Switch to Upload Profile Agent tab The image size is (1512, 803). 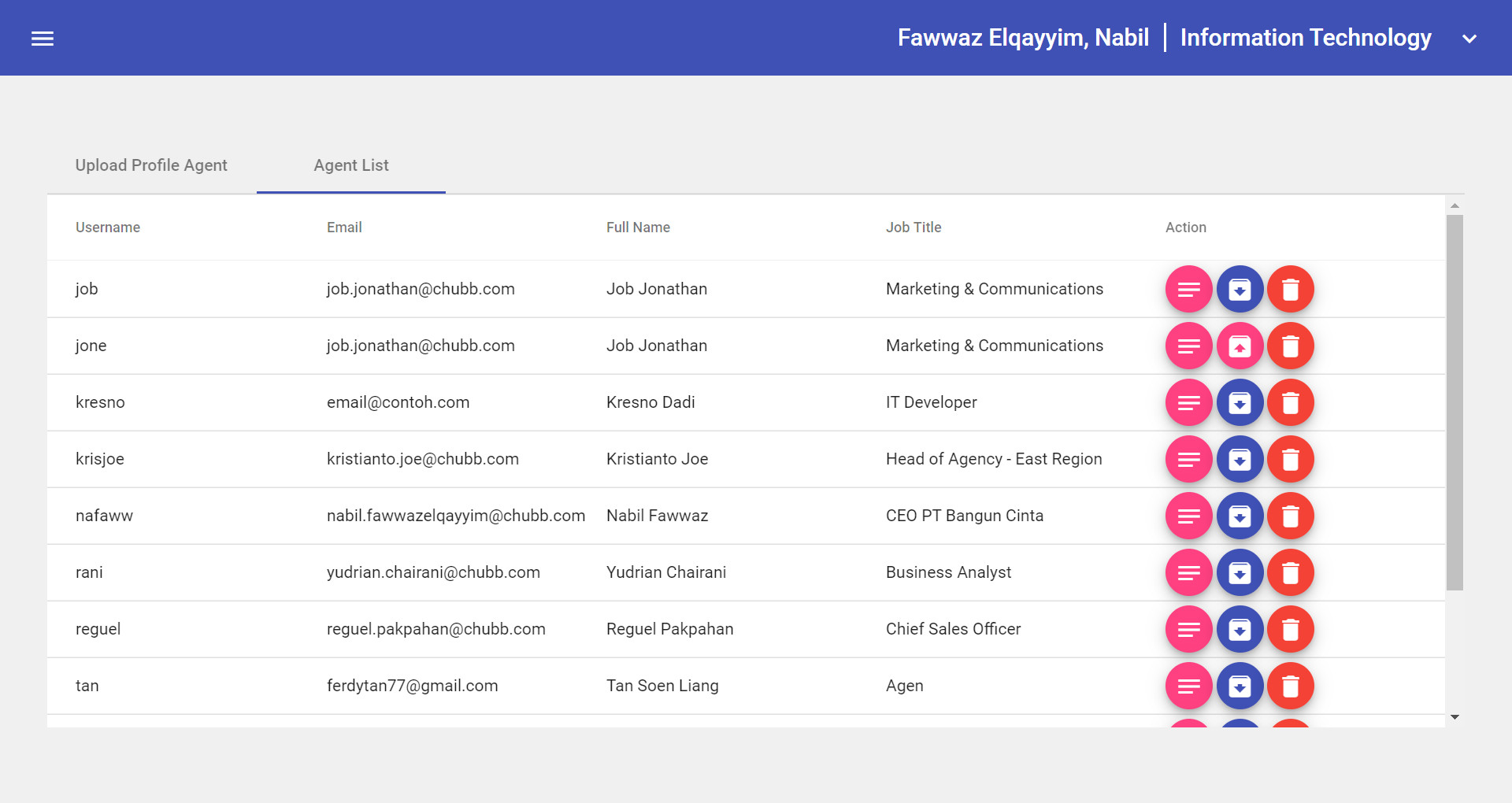pos(151,165)
